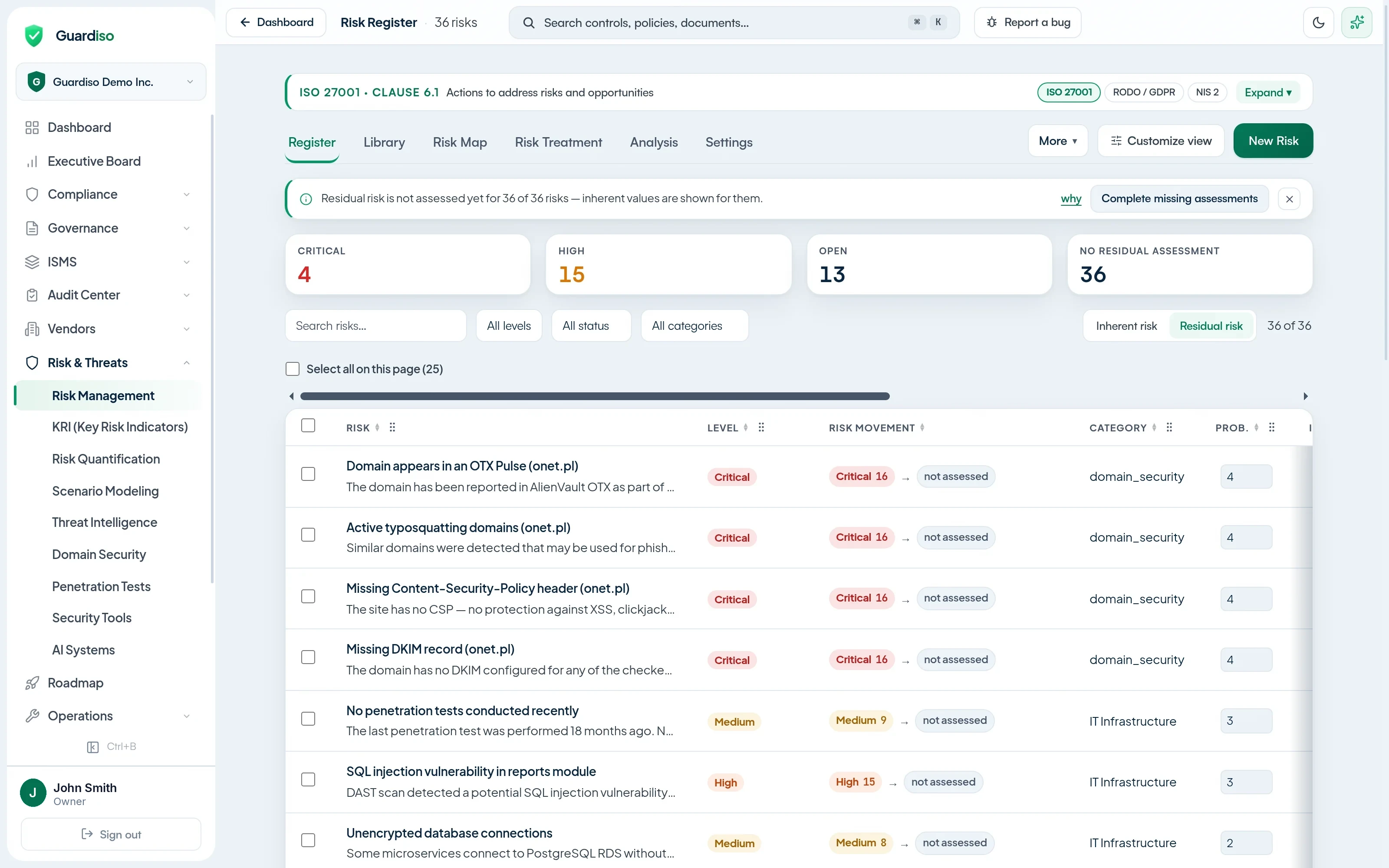Select Missing Content-Security-Policy row checkbox
Viewport: 1389px width, 868px height.
point(308,596)
